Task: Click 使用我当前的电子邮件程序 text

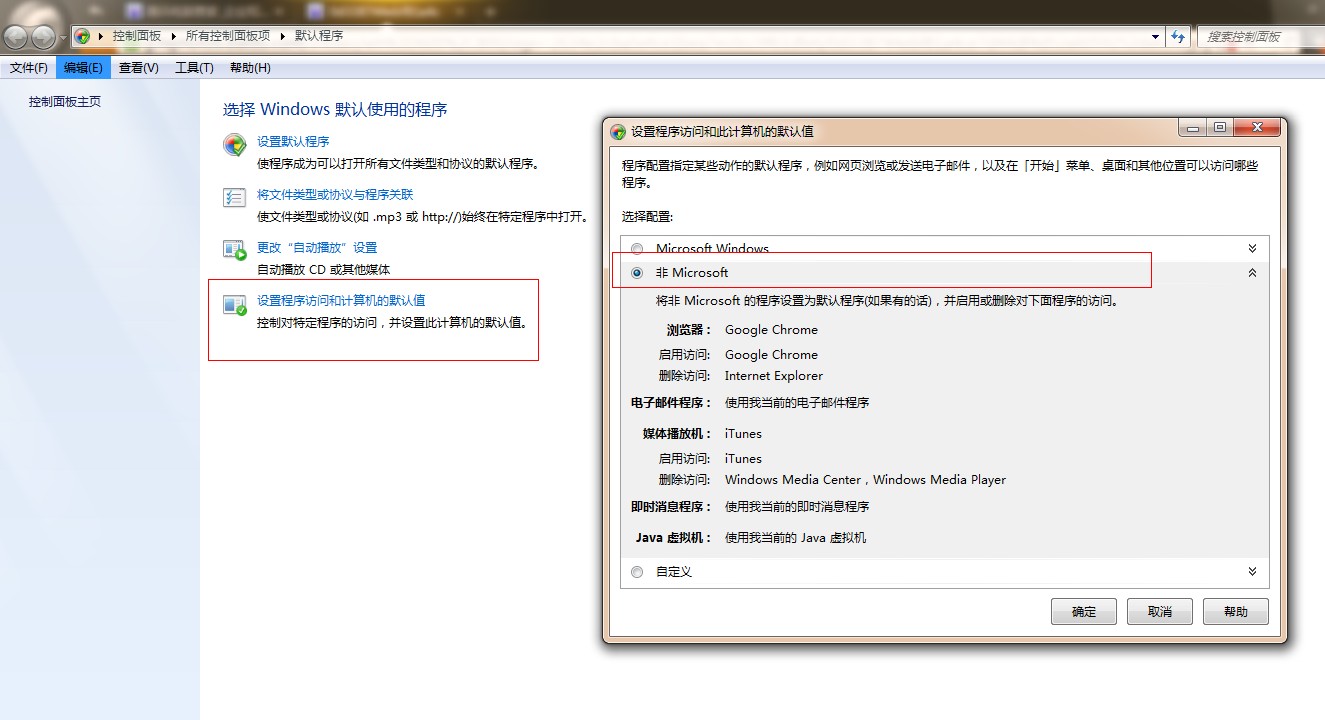Action: (x=797, y=403)
